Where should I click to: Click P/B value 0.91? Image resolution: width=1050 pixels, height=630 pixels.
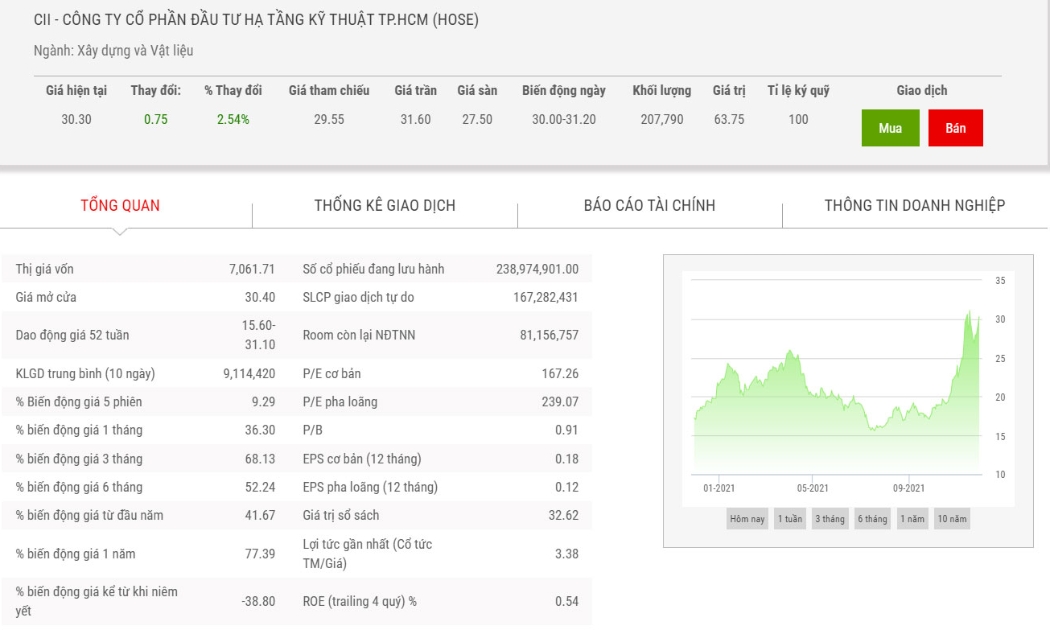(567, 430)
